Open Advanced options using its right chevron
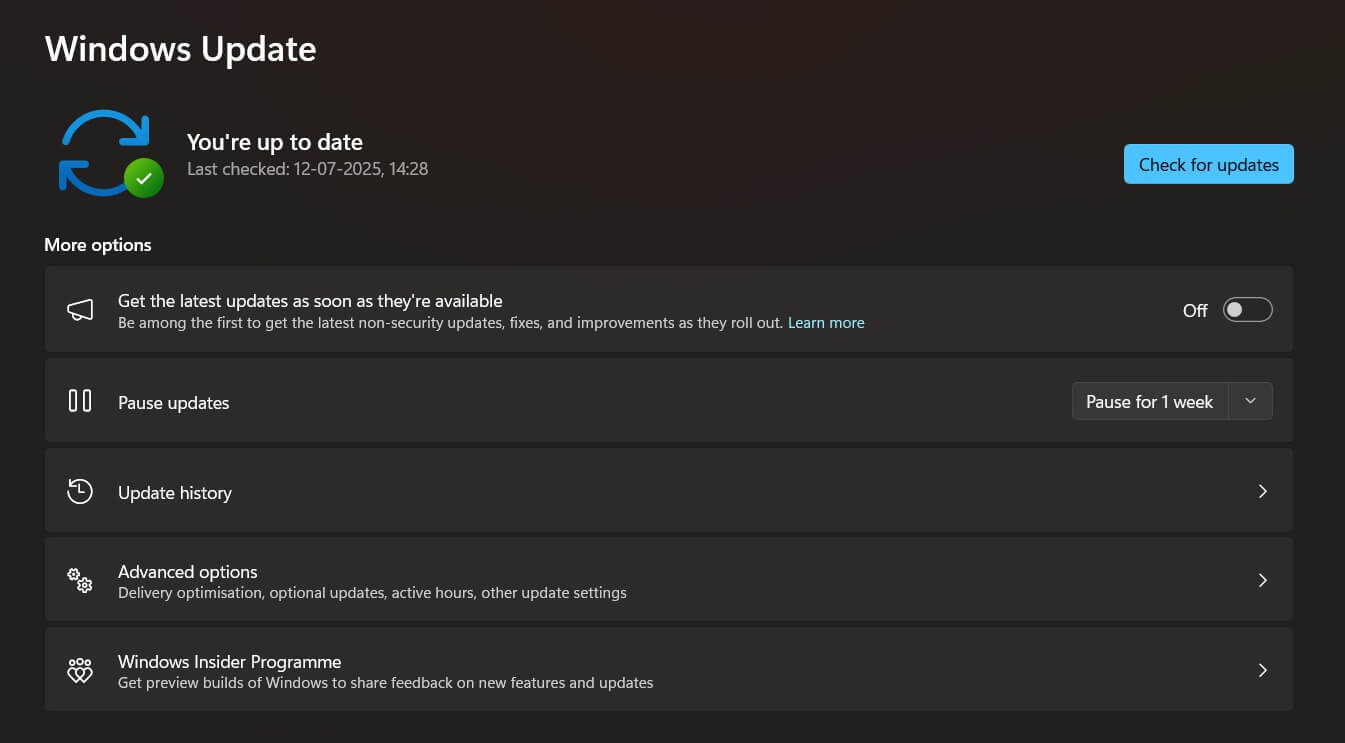The image size is (1345, 743). [1262, 581]
